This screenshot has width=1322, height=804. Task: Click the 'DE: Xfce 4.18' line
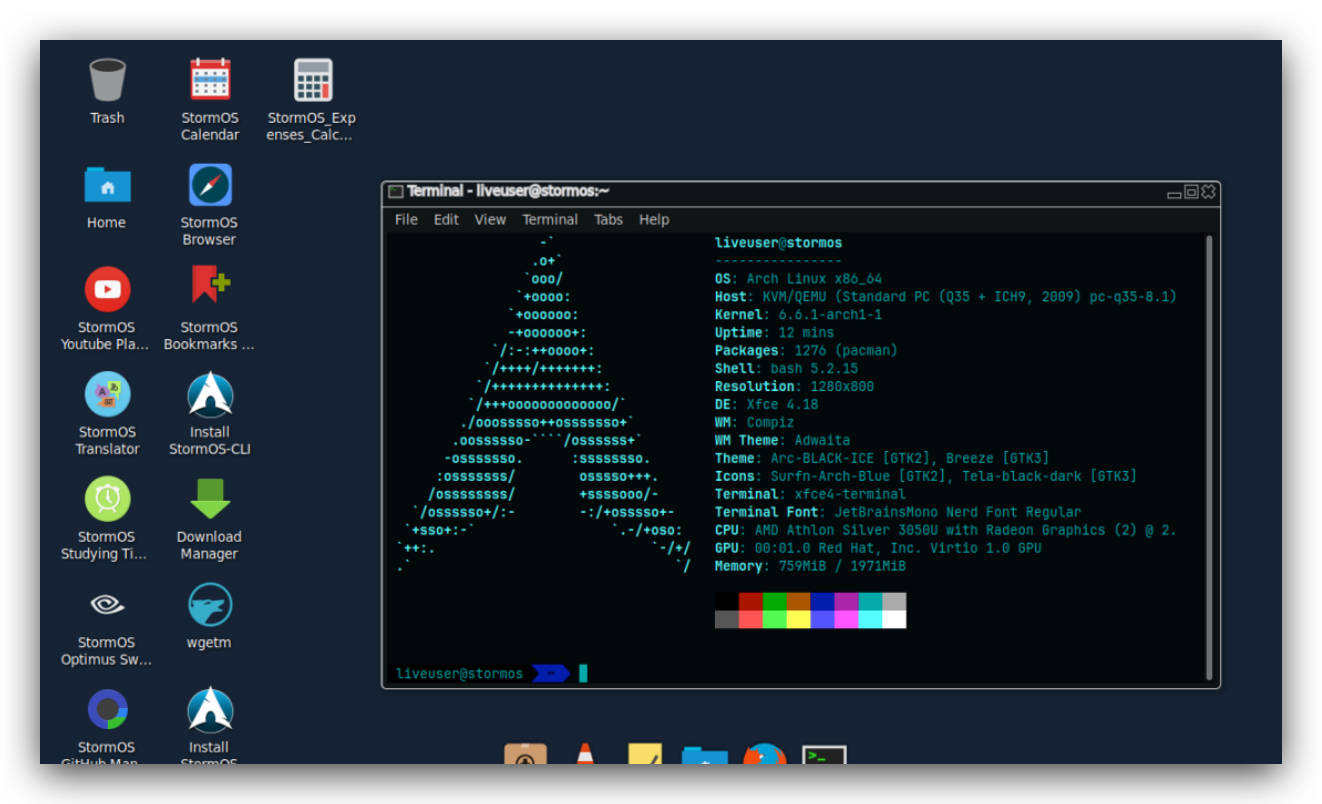pos(766,405)
